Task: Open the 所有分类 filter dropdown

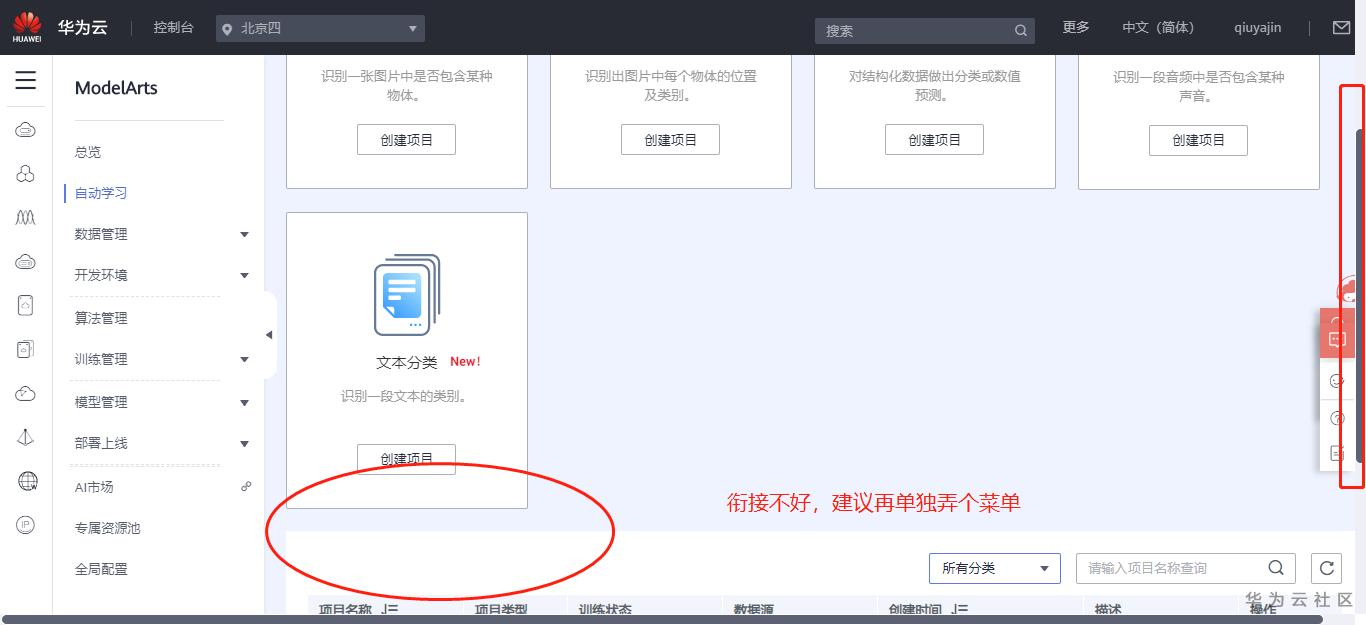Action: click(995, 568)
